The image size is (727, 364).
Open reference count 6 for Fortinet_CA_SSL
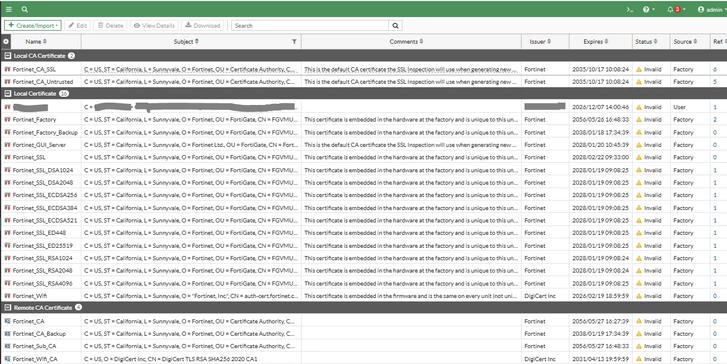coord(715,69)
